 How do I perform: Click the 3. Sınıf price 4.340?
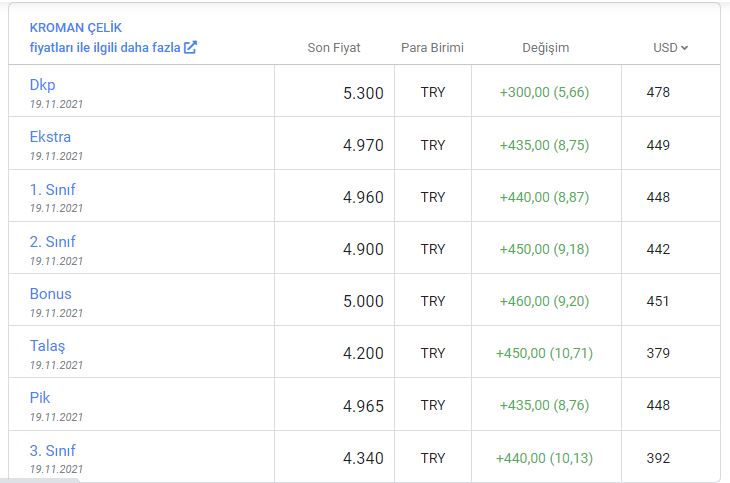[x=363, y=458]
